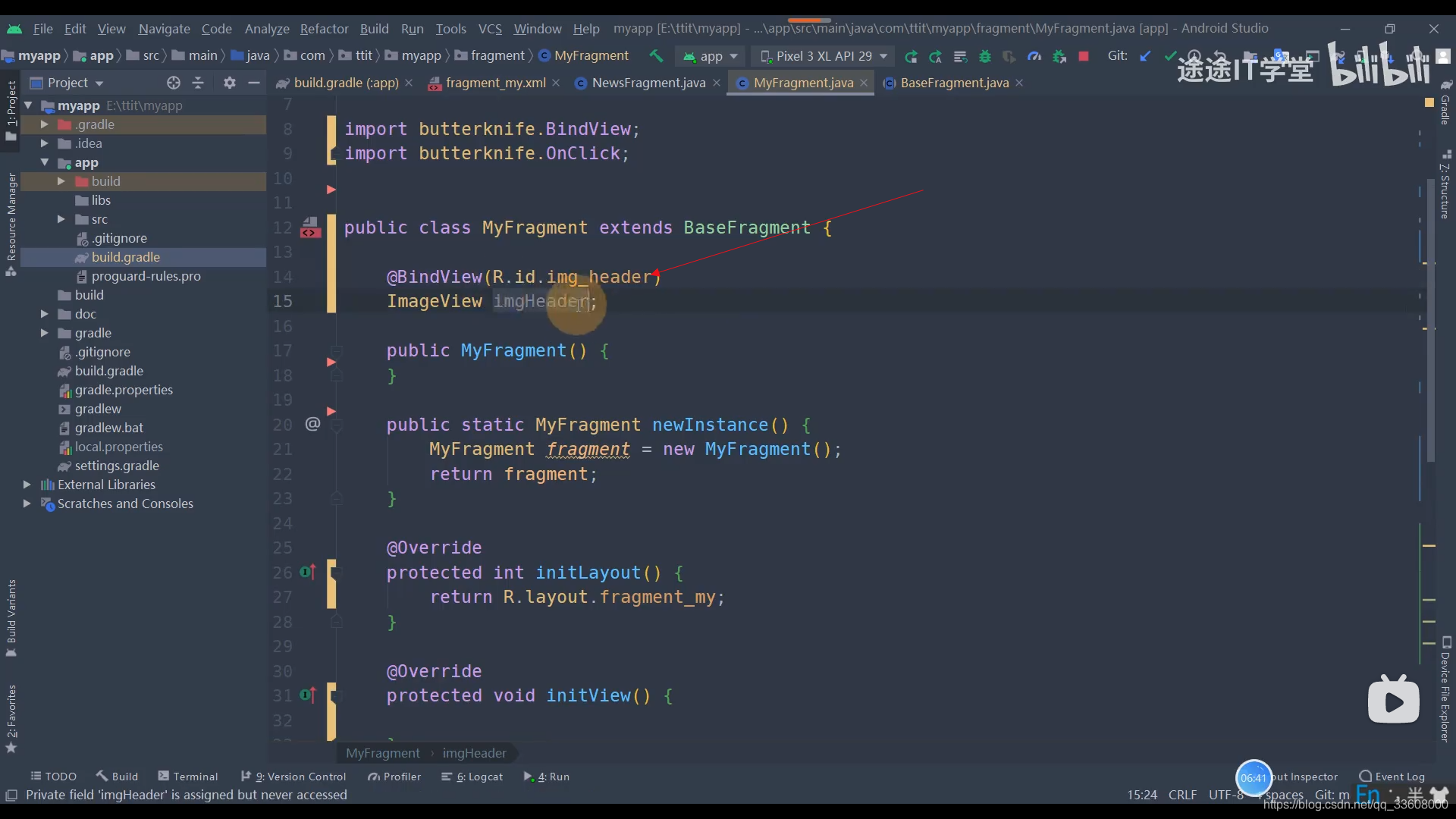This screenshot has height=819, width=1456.
Task: Click the green Debug bug icon
Action: pyautogui.click(x=984, y=56)
